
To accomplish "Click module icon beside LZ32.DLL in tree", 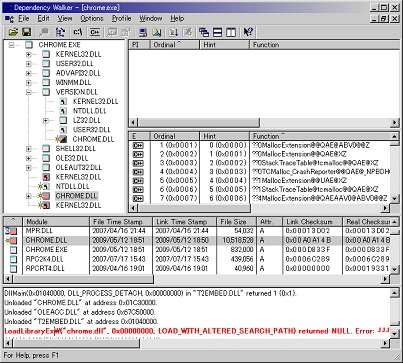I will (x=63, y=120).
